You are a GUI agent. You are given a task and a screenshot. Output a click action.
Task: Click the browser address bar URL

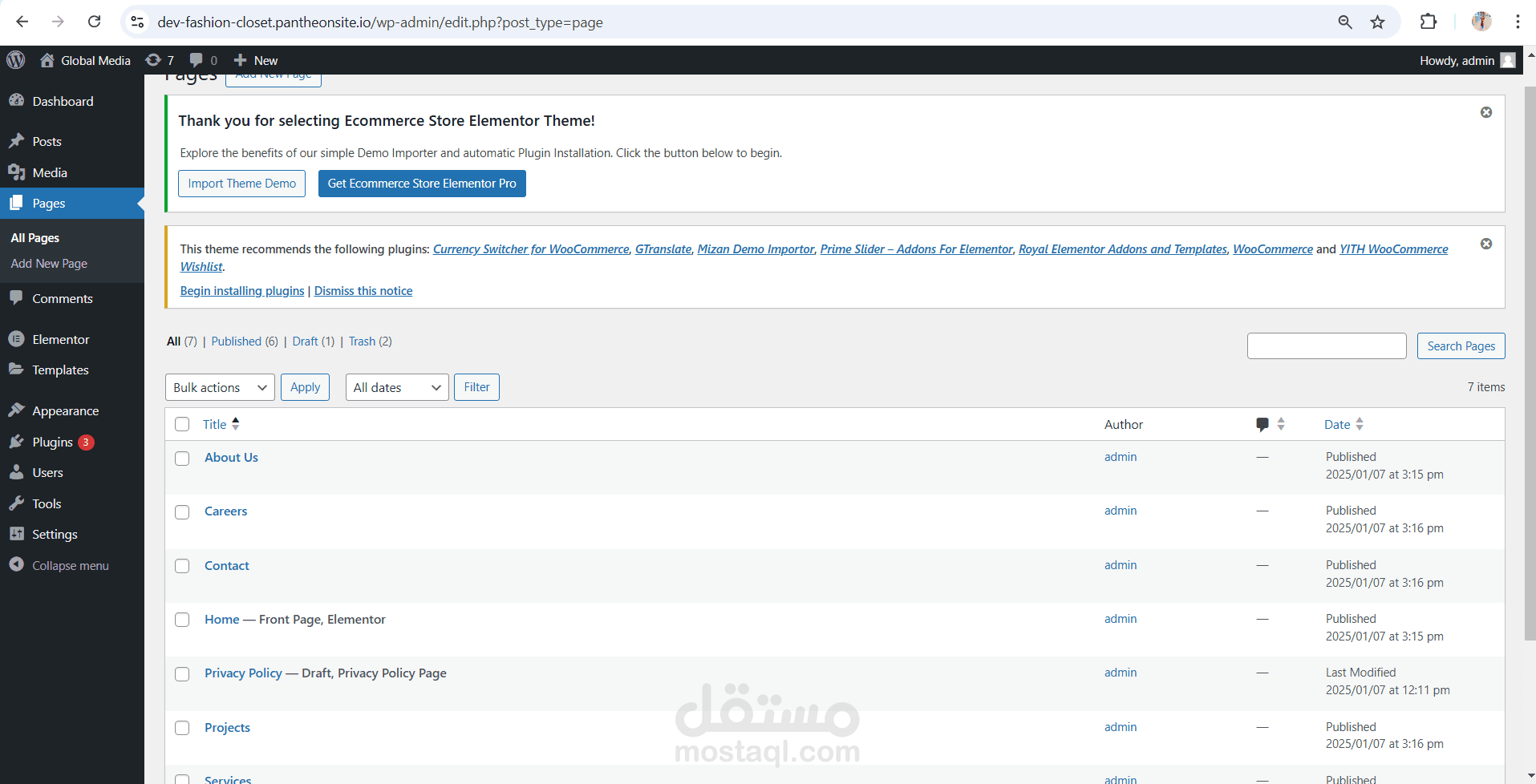(x=380, y=22)
